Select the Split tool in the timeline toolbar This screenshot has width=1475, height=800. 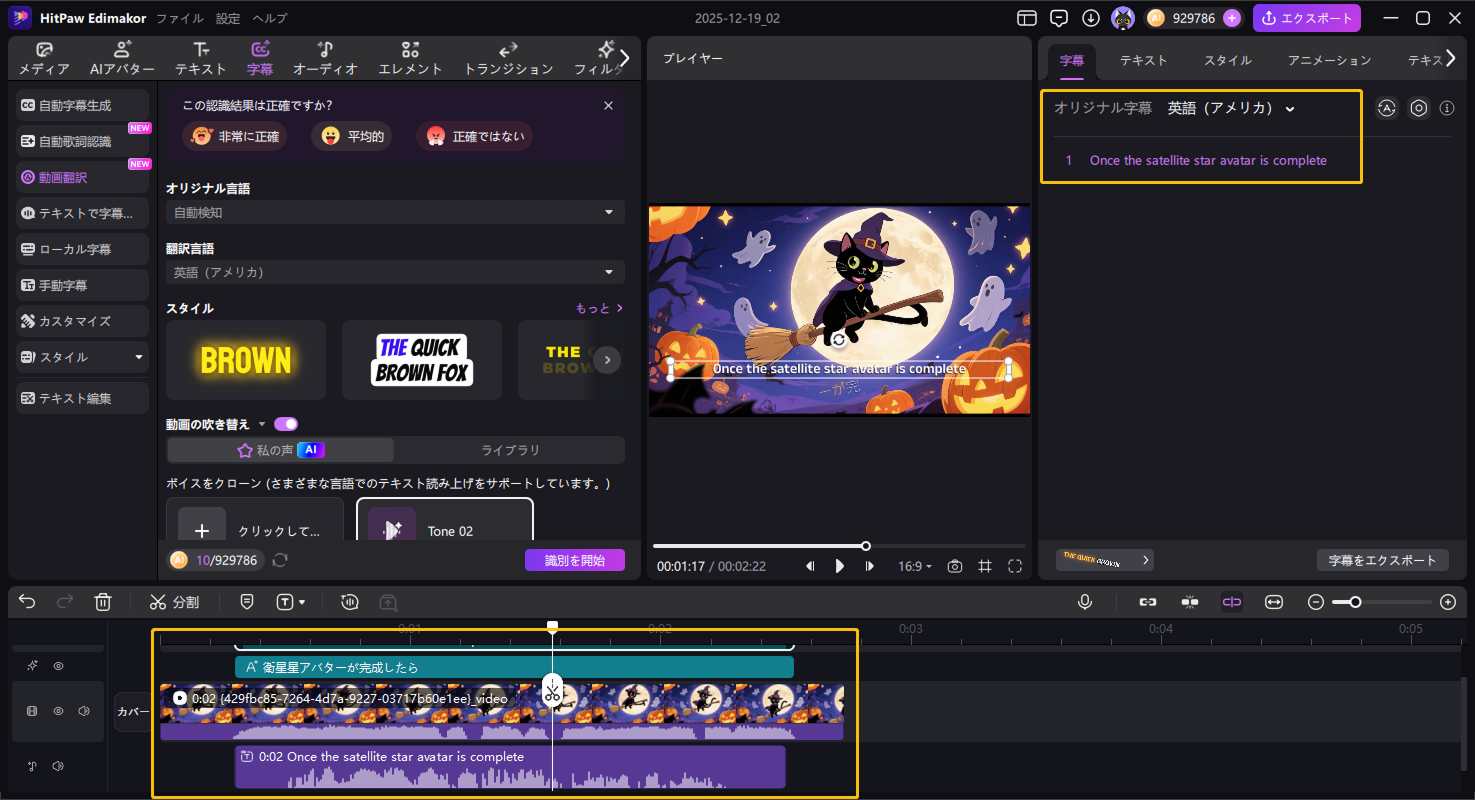point(175,602)
